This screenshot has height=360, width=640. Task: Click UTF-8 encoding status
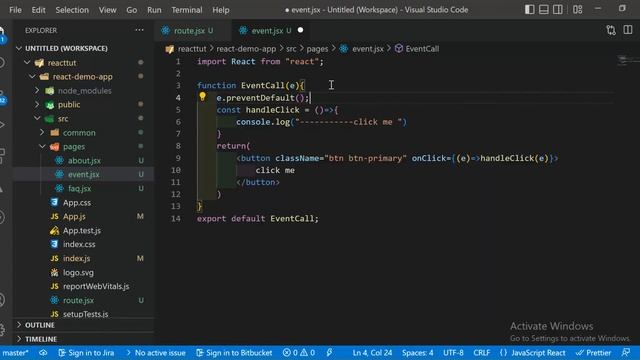[x=453, y=353]
